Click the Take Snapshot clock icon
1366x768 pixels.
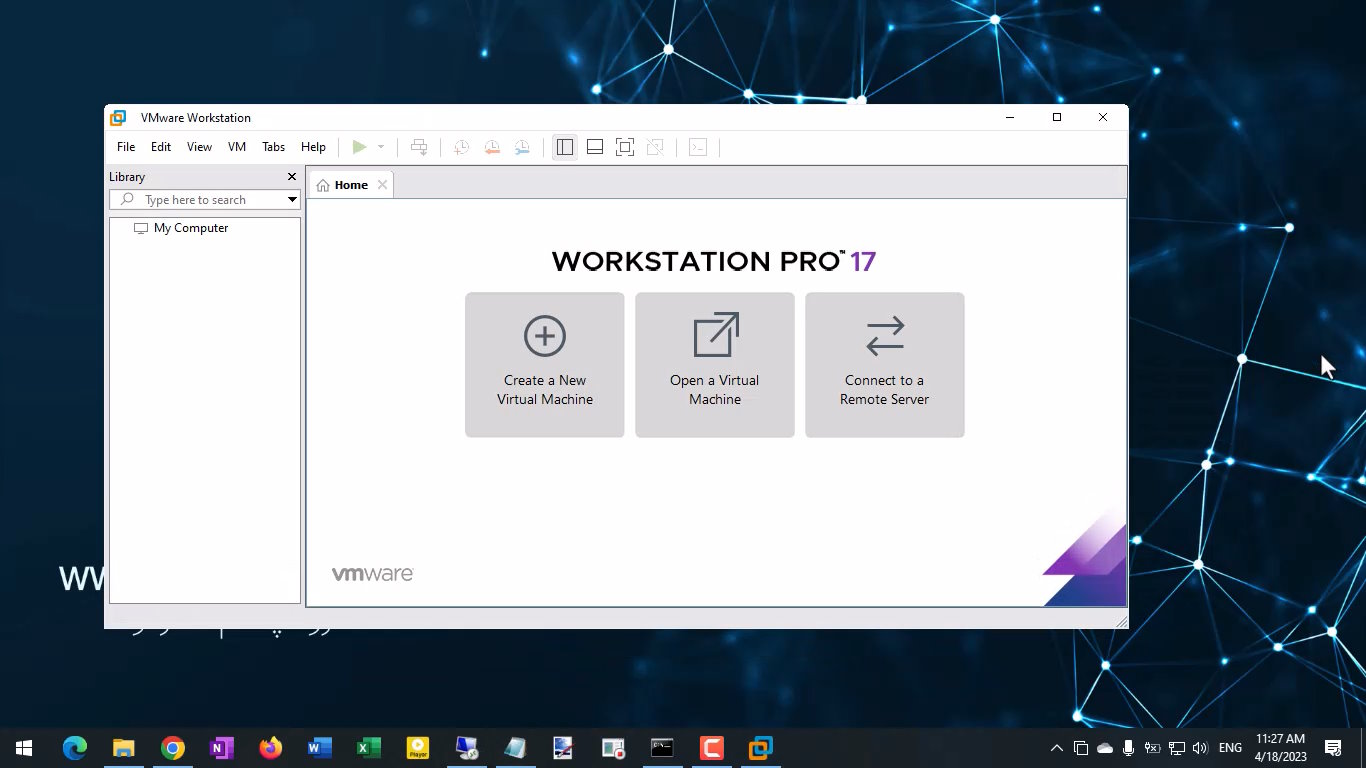click(x=462, y=147)
